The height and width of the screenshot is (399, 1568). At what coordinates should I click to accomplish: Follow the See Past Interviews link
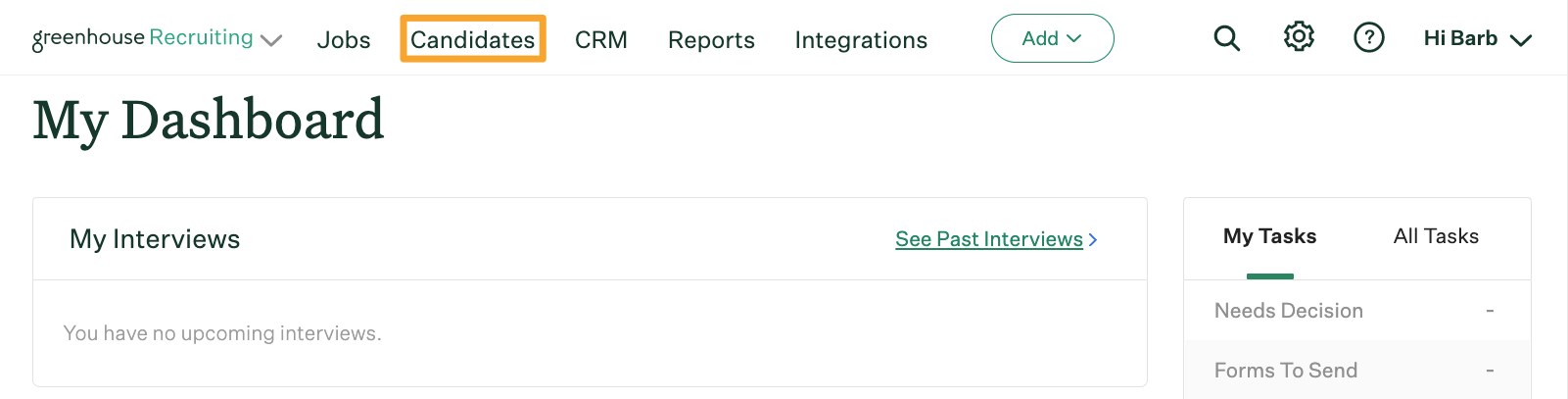pos(988,239)
